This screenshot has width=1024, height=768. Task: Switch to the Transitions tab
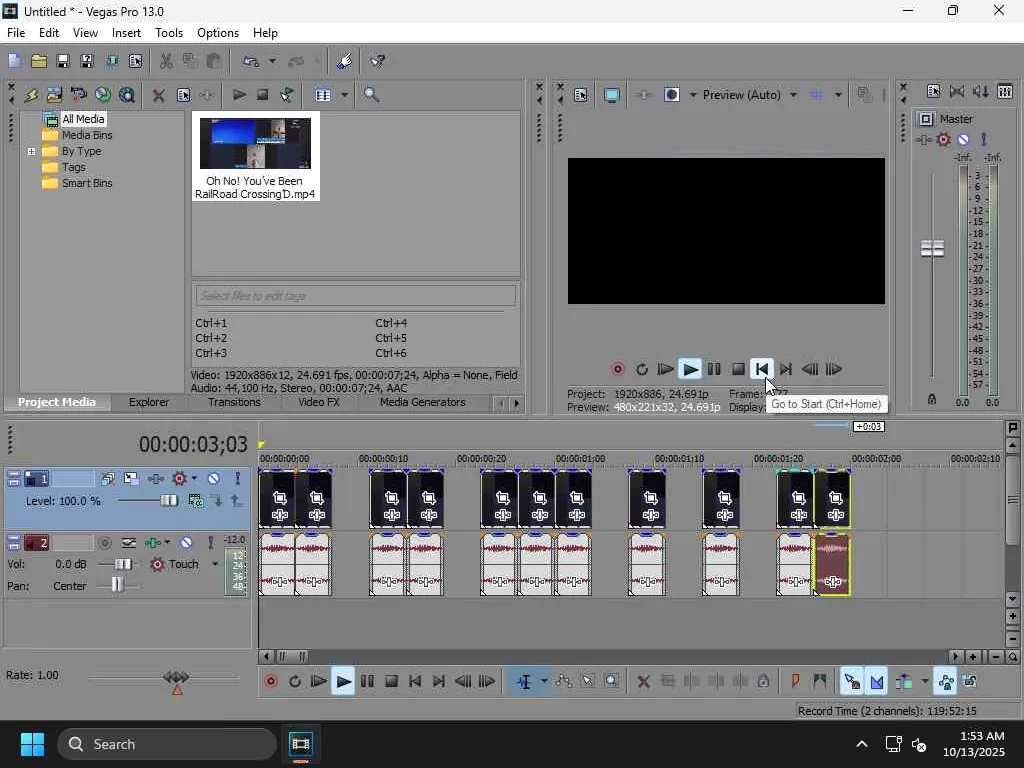[x=234, y=402]
